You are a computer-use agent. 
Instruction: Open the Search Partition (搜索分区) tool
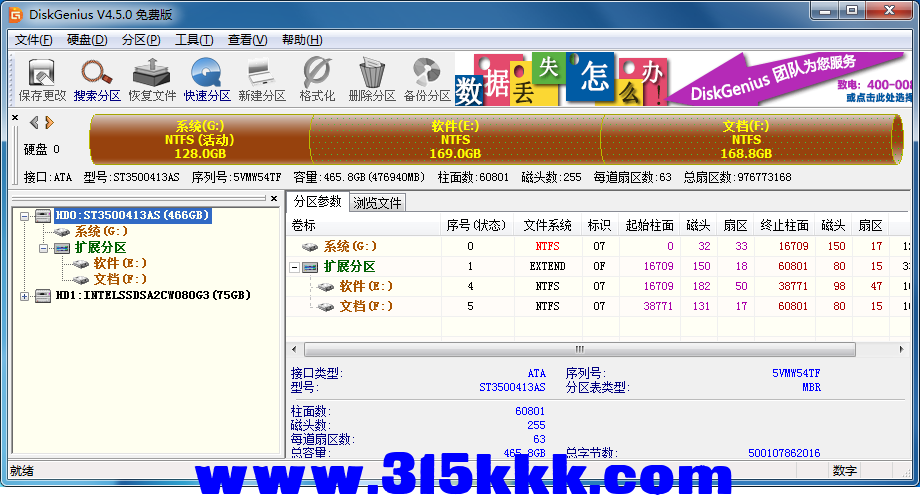97,80
